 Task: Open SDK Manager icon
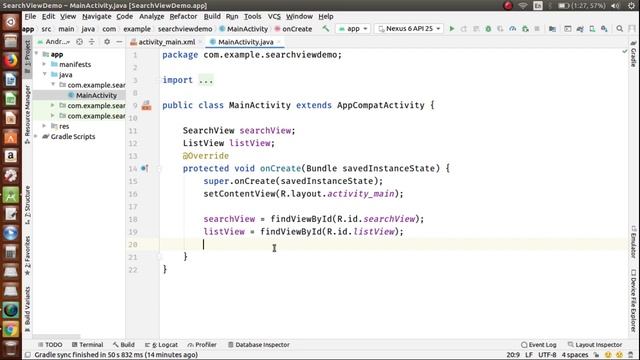tap(604, 29)
